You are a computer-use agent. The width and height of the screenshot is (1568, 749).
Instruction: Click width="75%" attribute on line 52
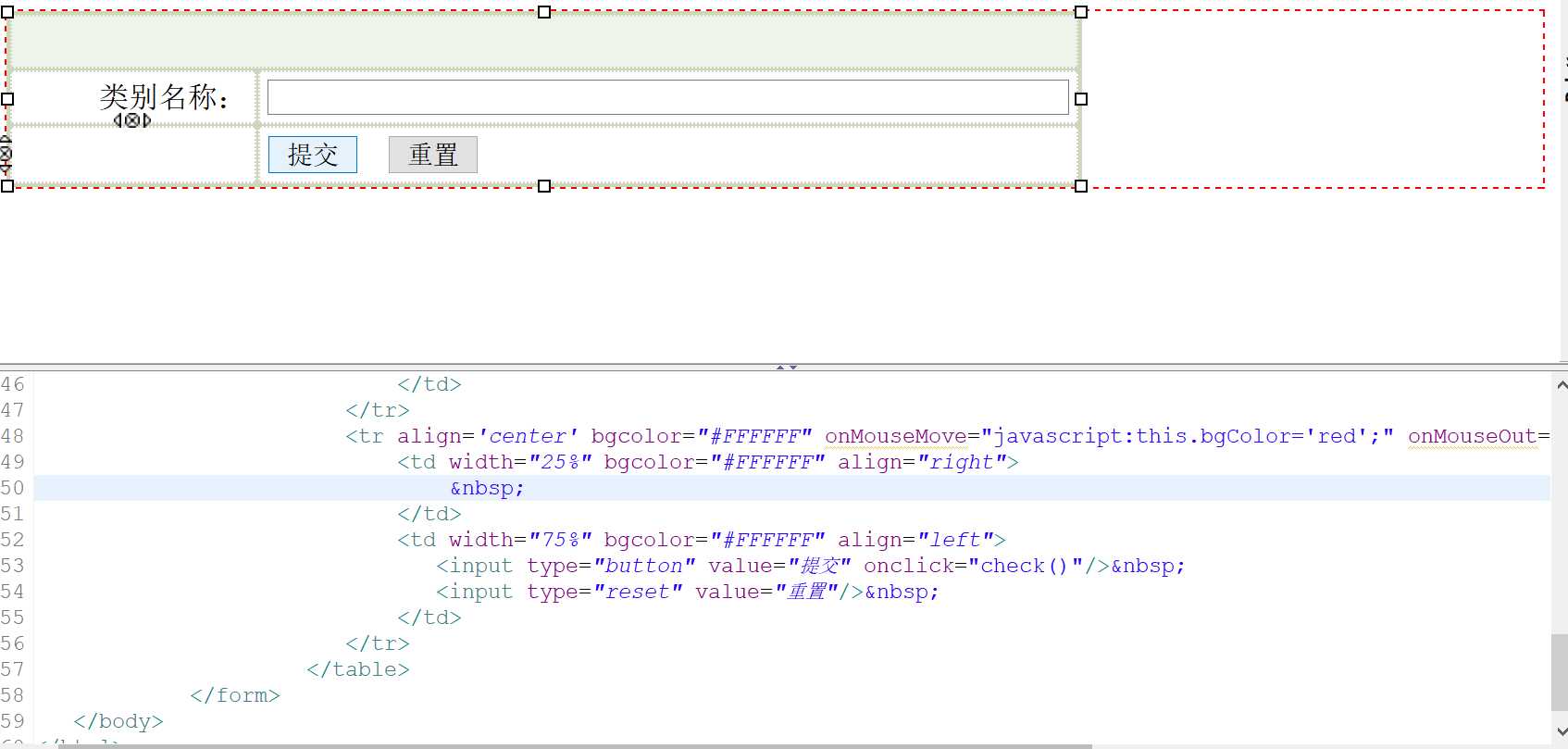tap(520, 540)
